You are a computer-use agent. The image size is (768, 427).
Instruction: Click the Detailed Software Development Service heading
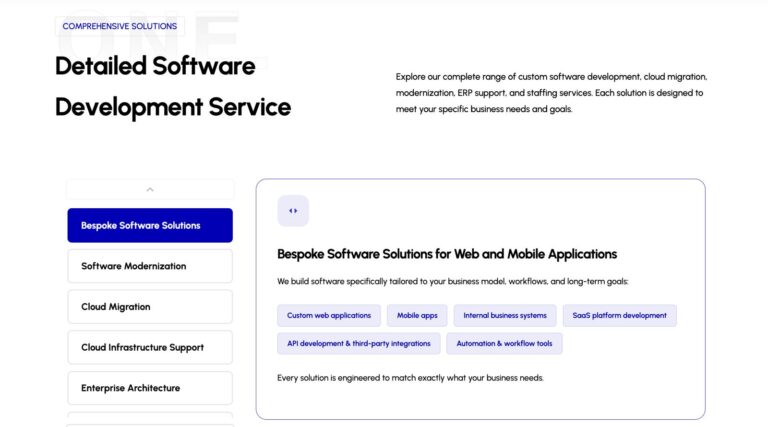click(173, 87)
